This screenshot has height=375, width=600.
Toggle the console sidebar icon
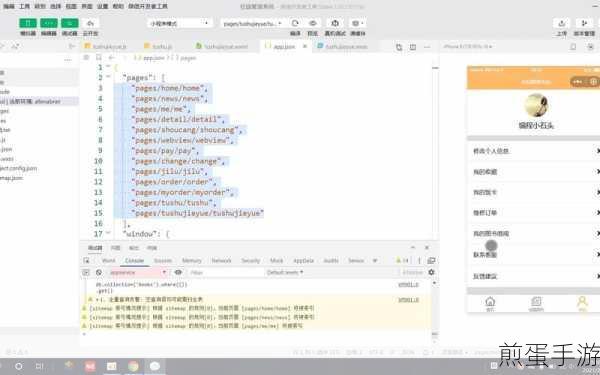click(x=86, y=272)
